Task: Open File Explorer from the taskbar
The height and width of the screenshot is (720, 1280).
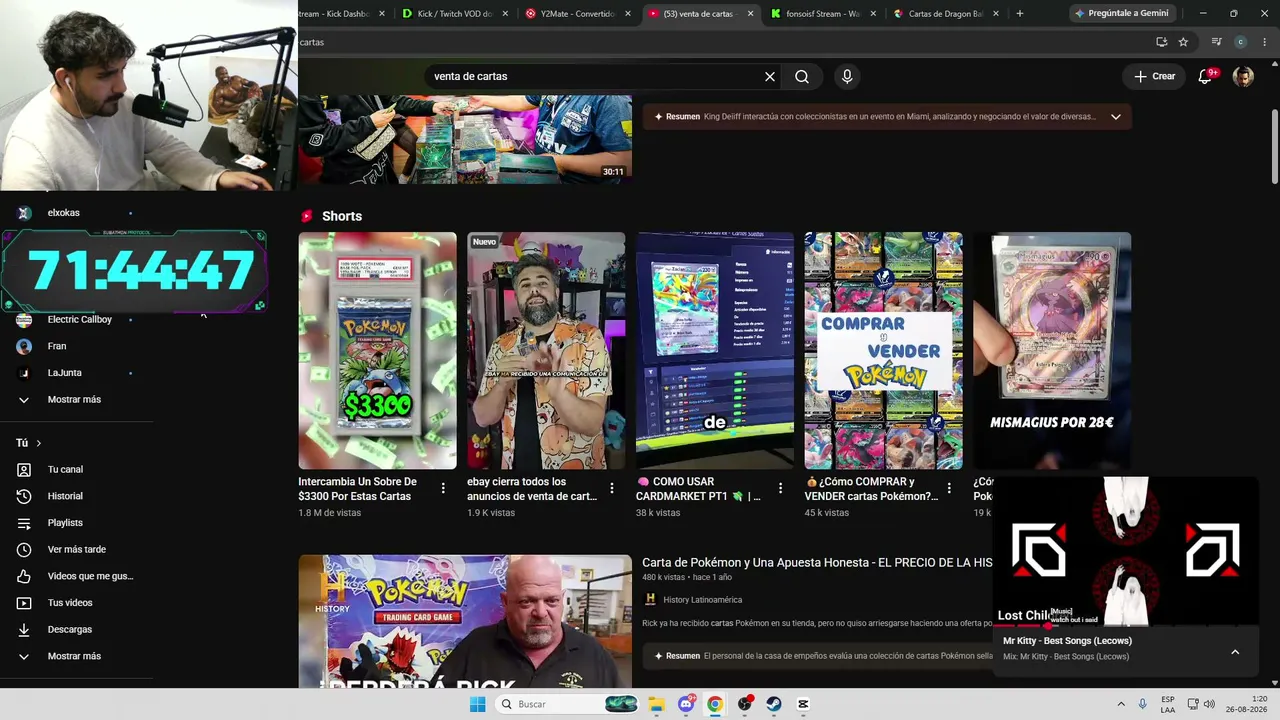Action: pos(656,704)
